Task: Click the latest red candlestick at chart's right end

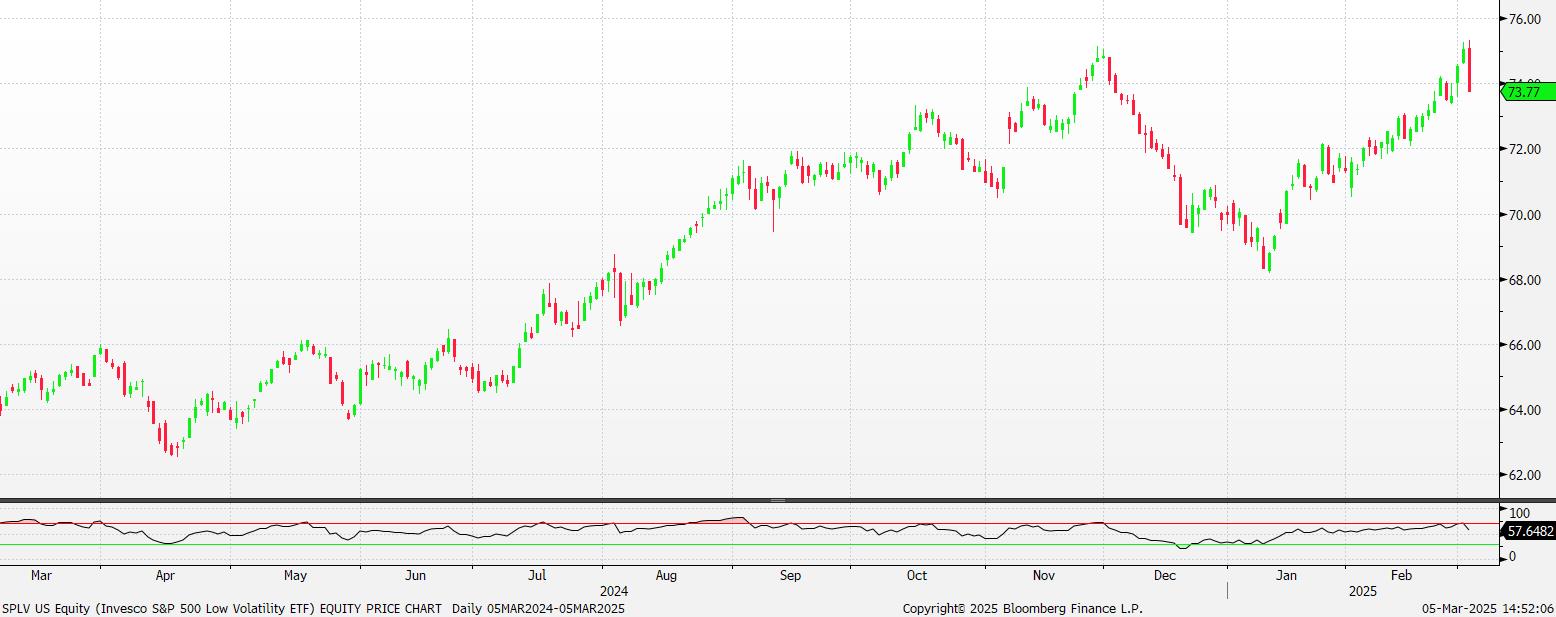Action: (1468, 68)
